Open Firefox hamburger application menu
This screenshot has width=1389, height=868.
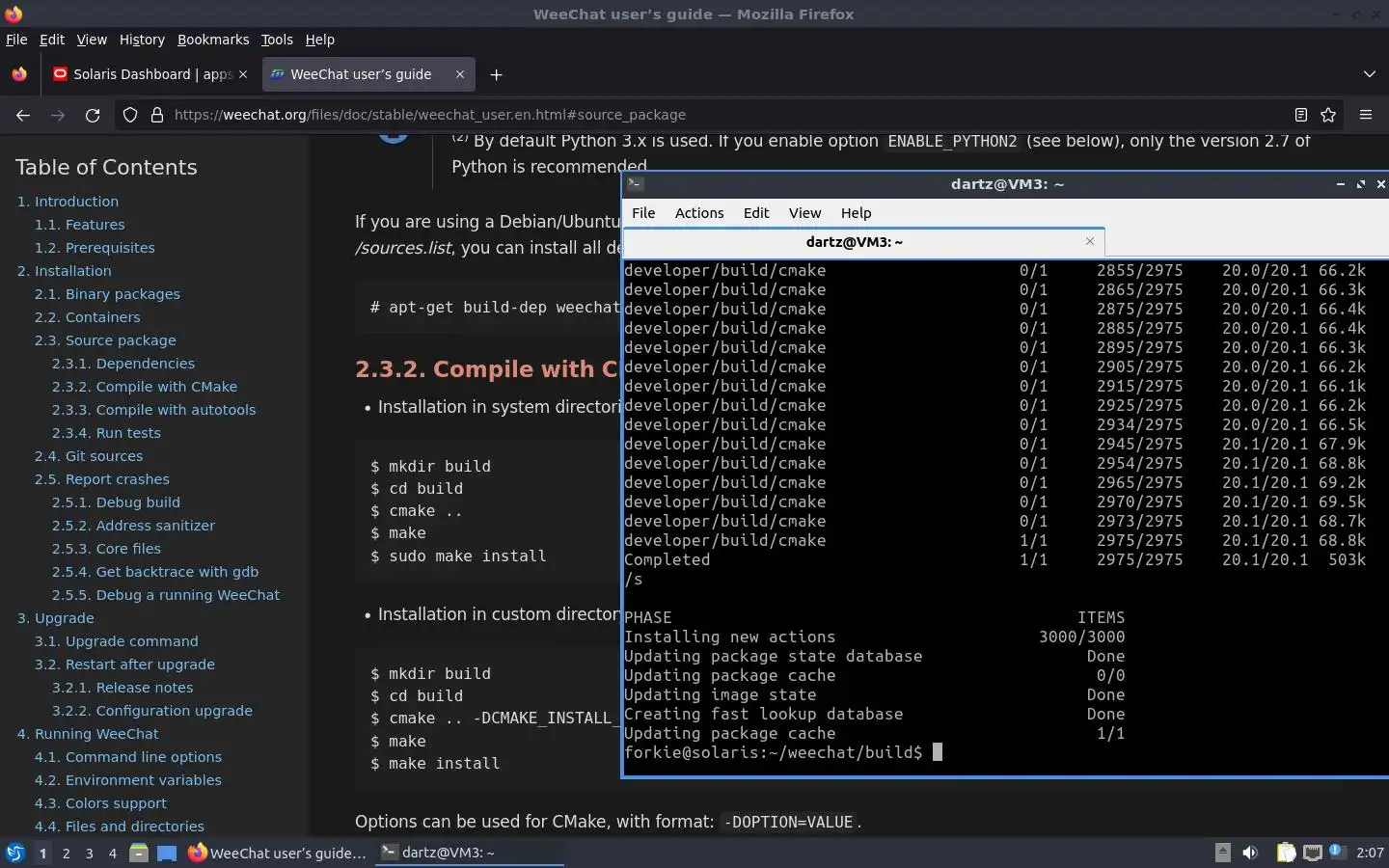pos(1366,115)
